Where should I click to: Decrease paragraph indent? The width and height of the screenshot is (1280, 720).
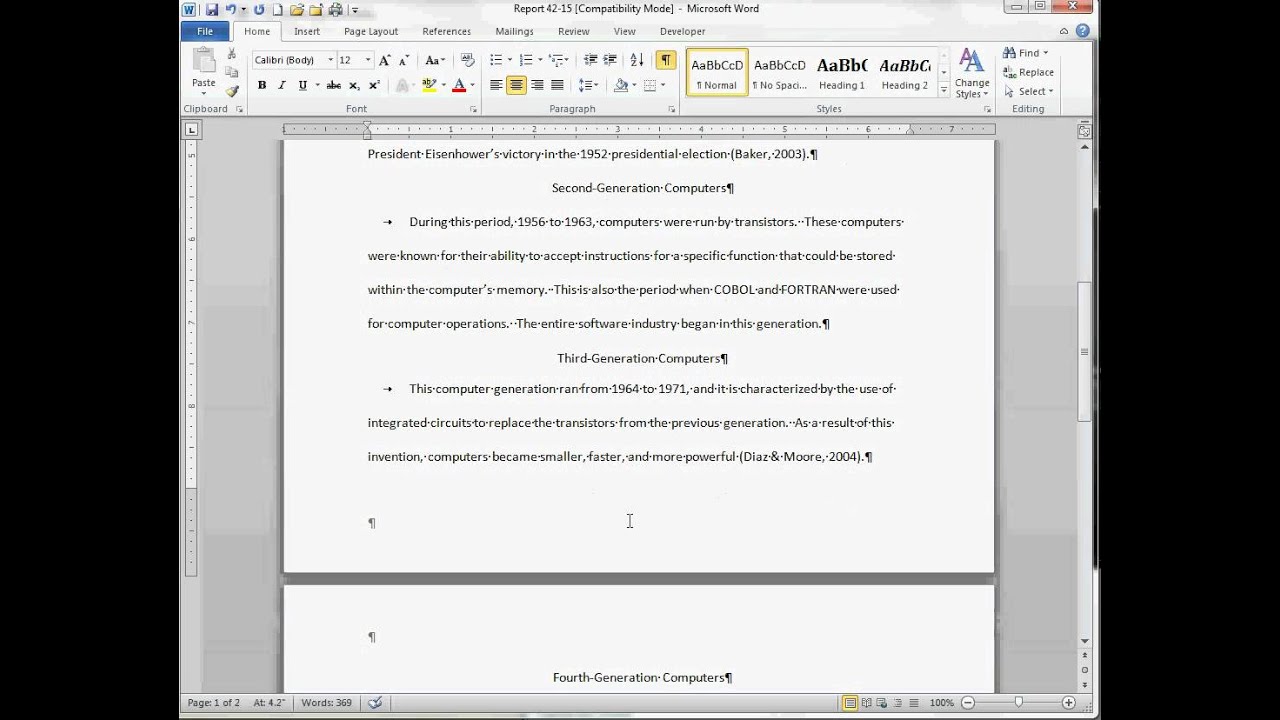point(591,60)
